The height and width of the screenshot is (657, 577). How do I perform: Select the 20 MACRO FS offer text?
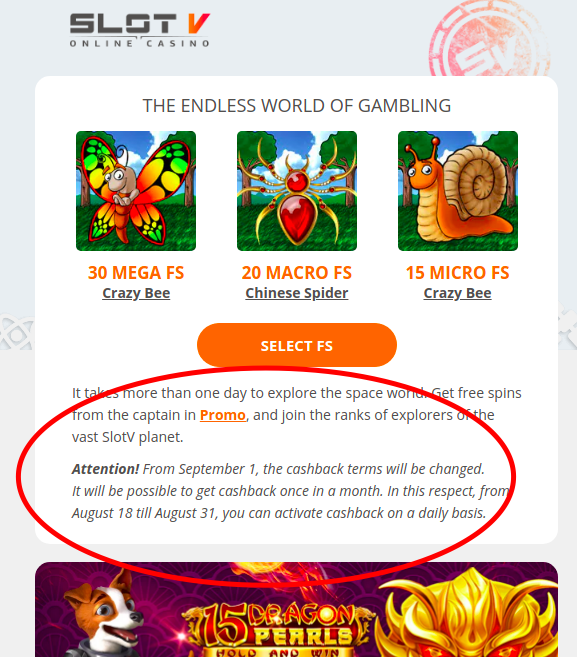[297, 272]
